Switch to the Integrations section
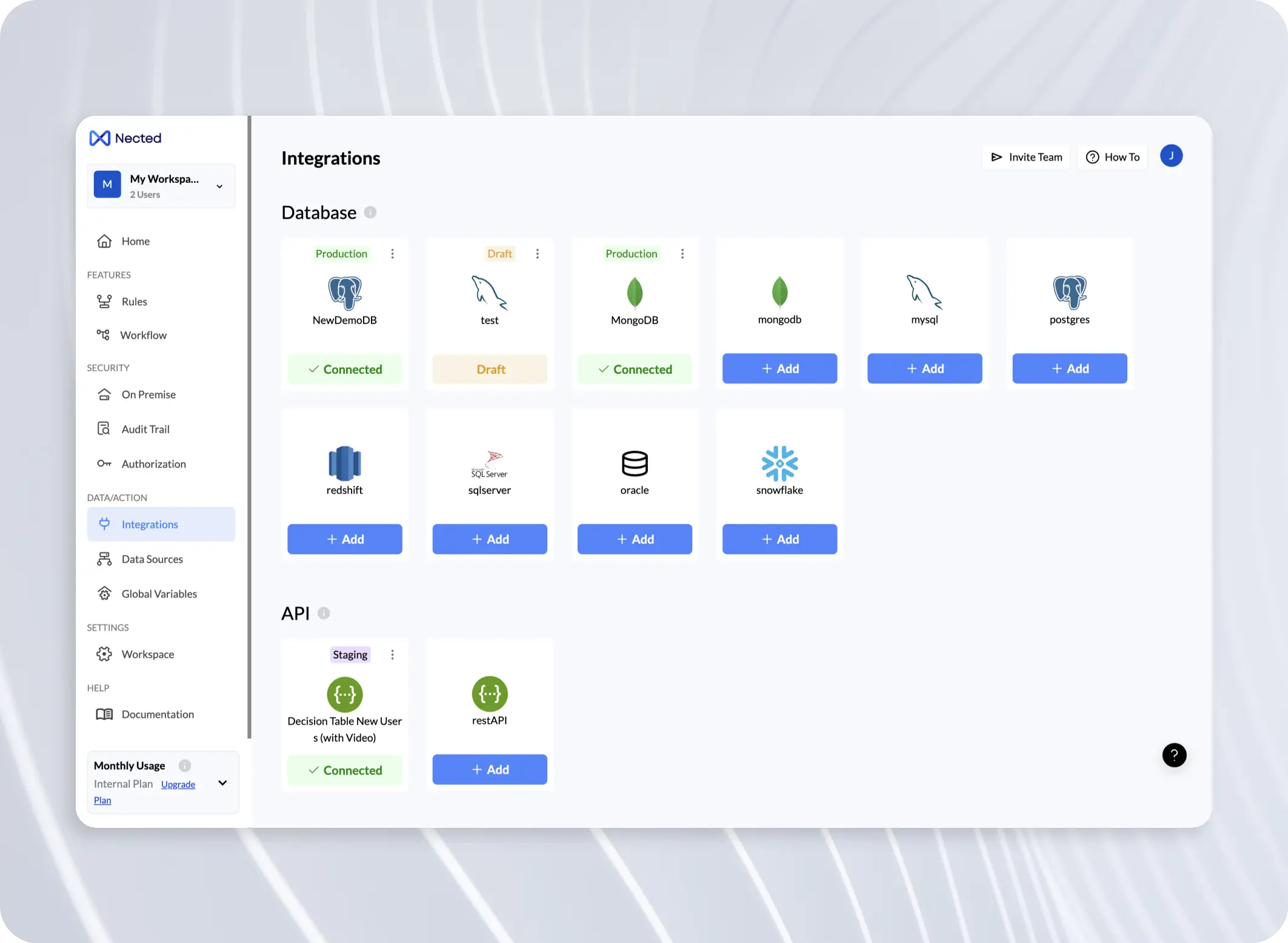The image size is (1288, 943). pos(149,524)
